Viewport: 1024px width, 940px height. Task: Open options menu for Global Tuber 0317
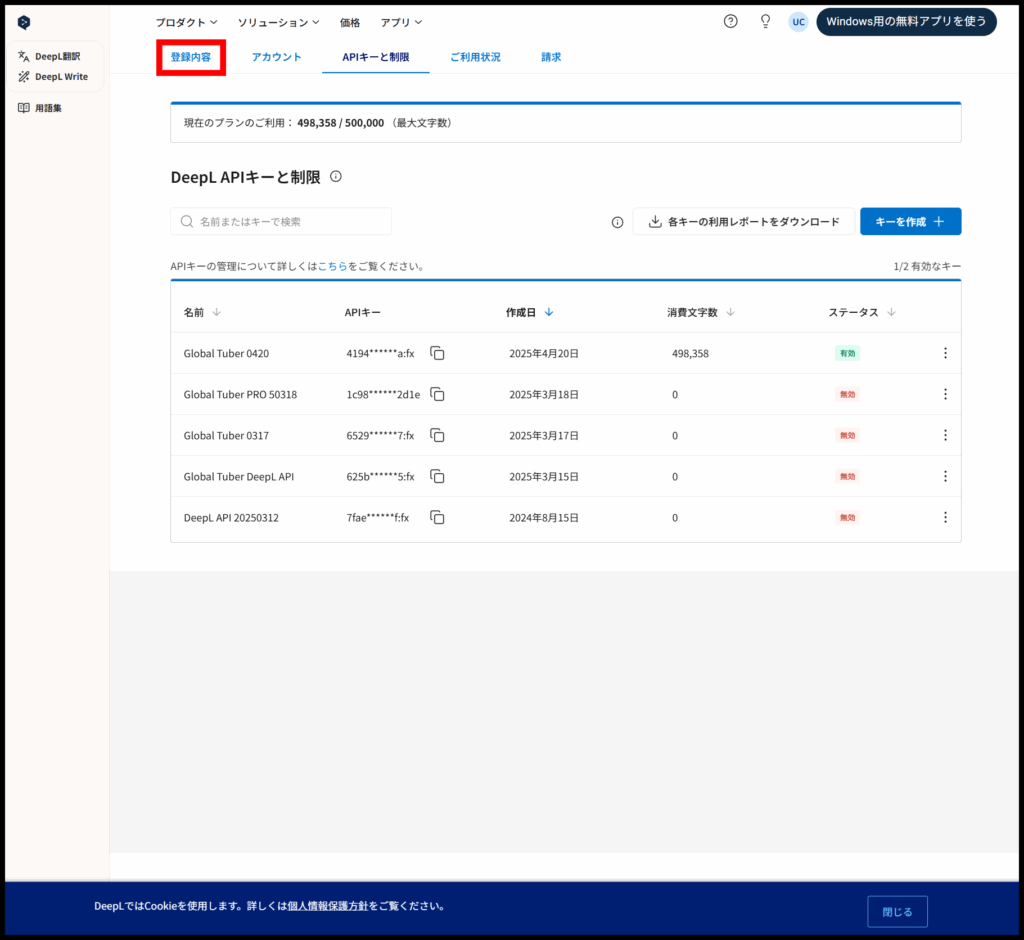tap(945, 436)
